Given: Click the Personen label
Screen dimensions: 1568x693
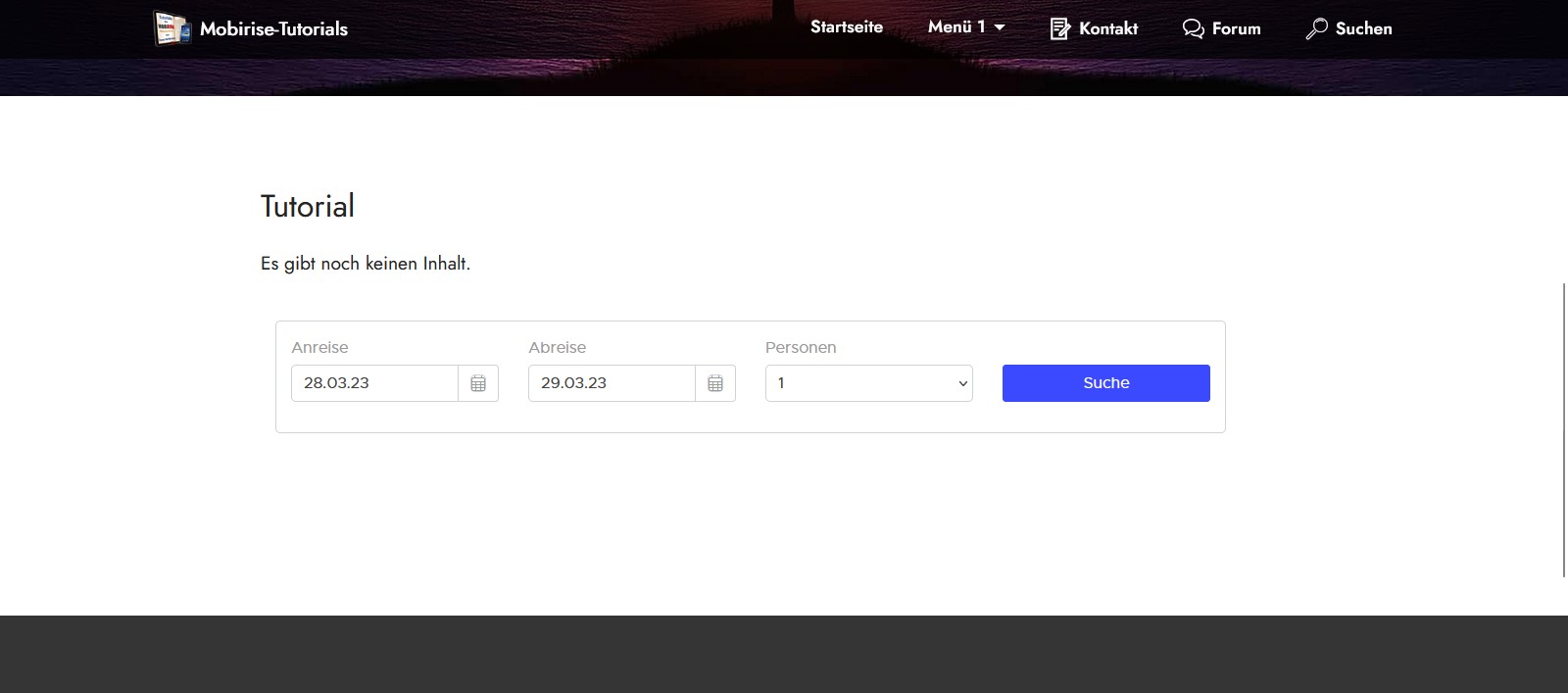Looking at the screenshot, I should 801,347.
